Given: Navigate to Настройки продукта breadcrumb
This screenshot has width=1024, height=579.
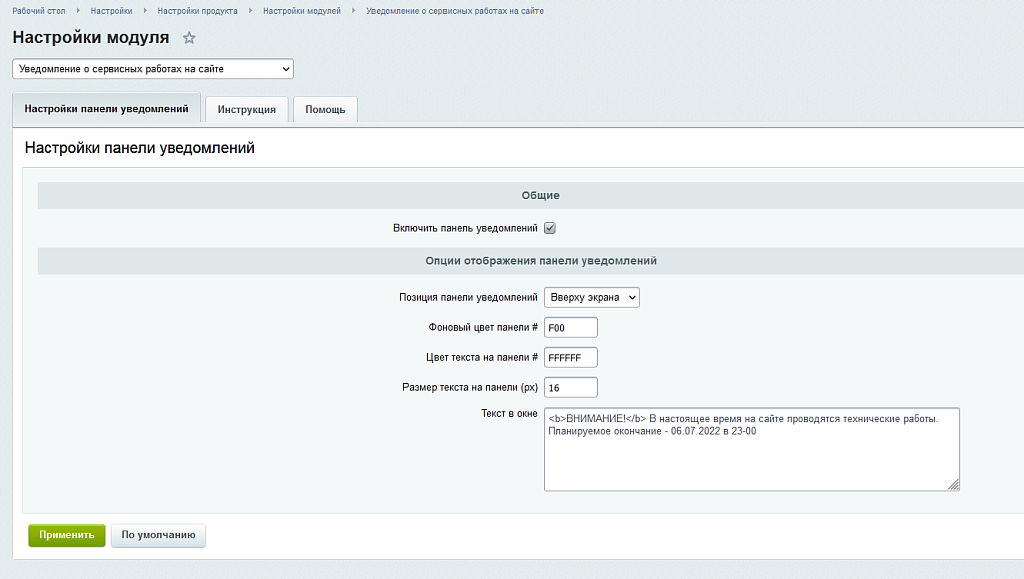Looking at the screenshot, I should click(197, 10).
